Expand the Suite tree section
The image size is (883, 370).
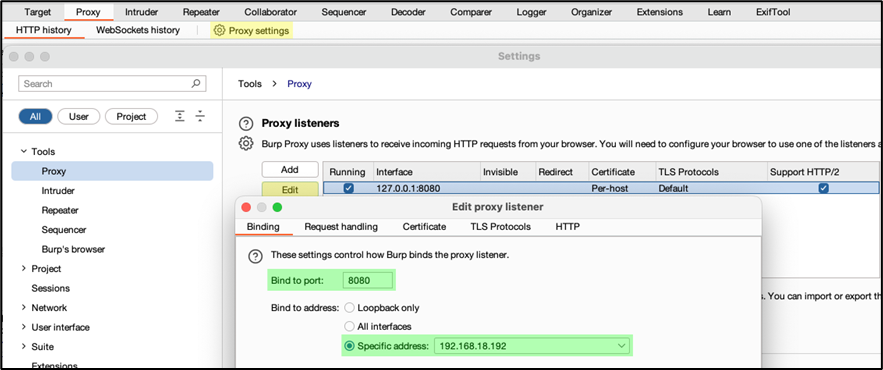24,346
